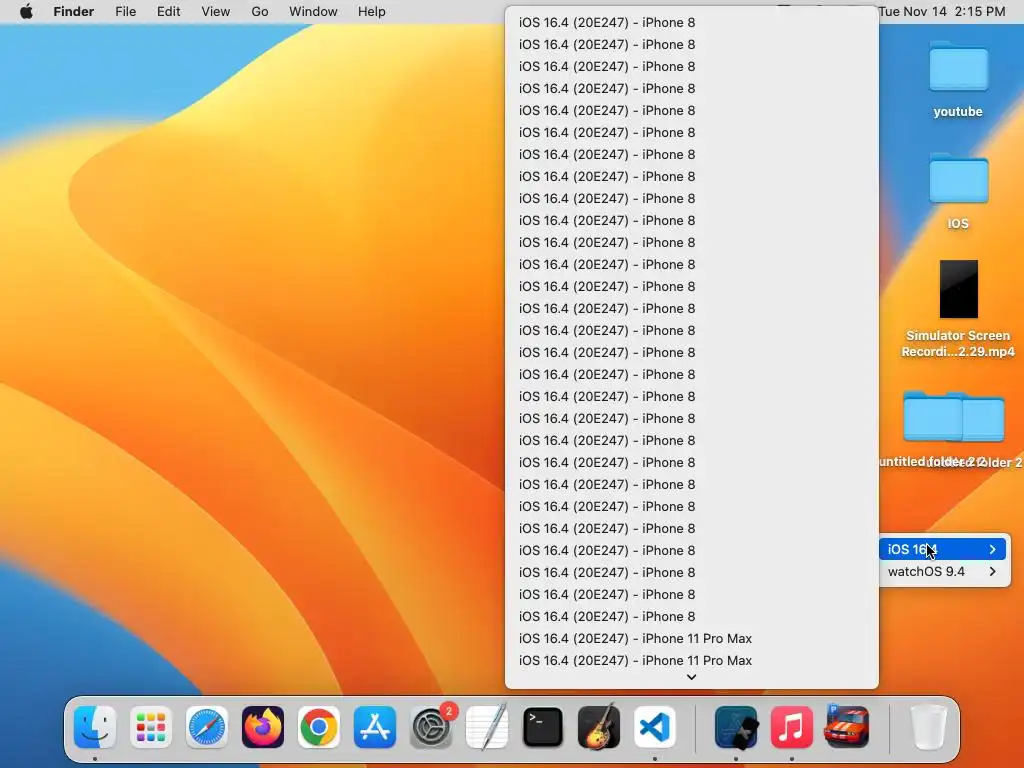Screen dimensions: 1024x768
Task: Open the File menu
Action: click(125, 12)
